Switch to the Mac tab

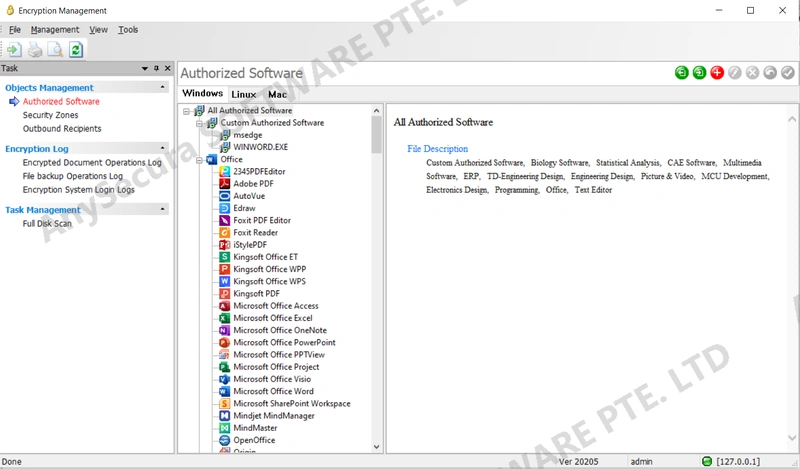pyautogui.click(x=277, y=94)
